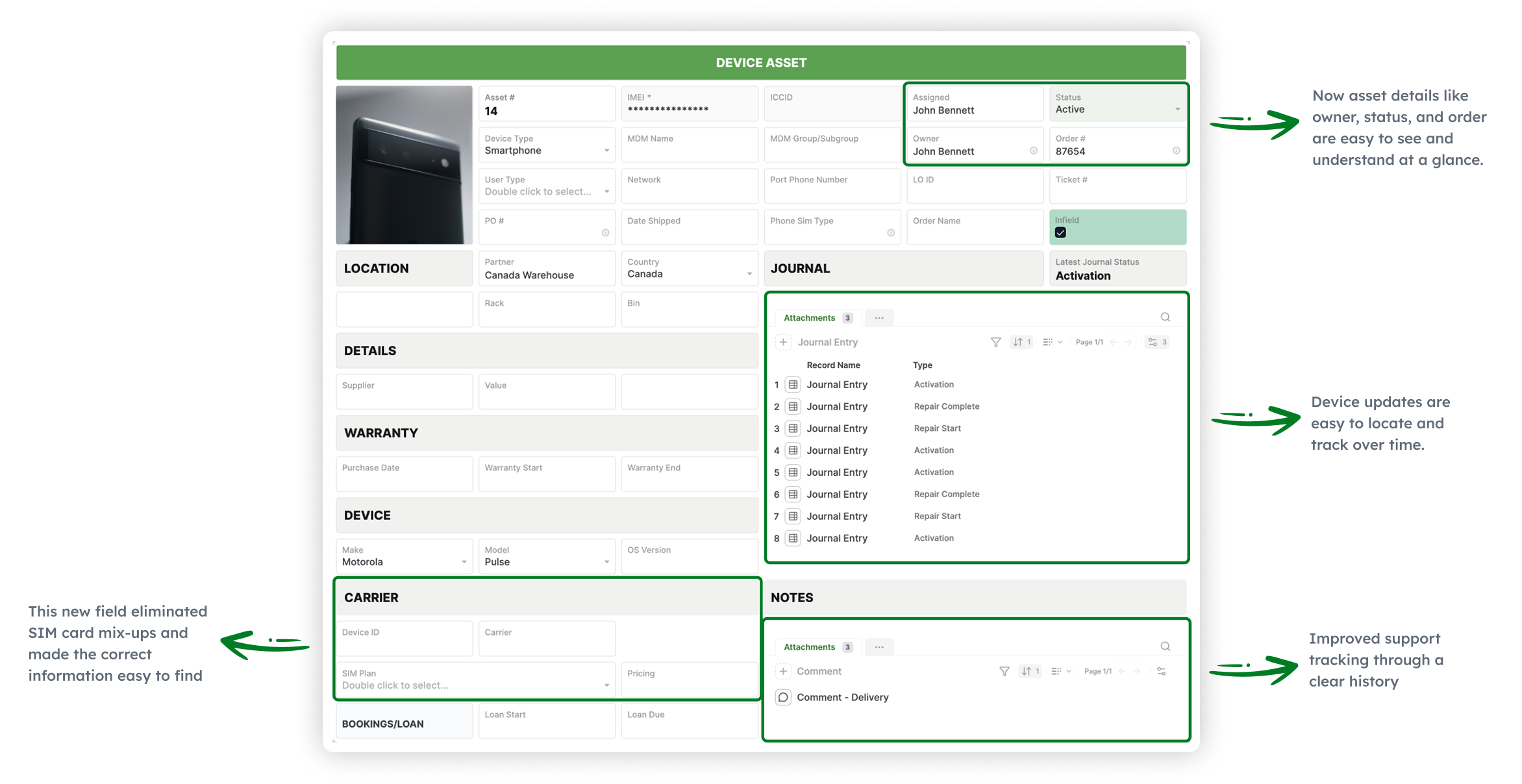Image resolution: width=1522 pixels, height=784 pixels.
Task: Open the Device Type Smartphone dropdown
Action: pyautogui.click(x=606, y=151)
